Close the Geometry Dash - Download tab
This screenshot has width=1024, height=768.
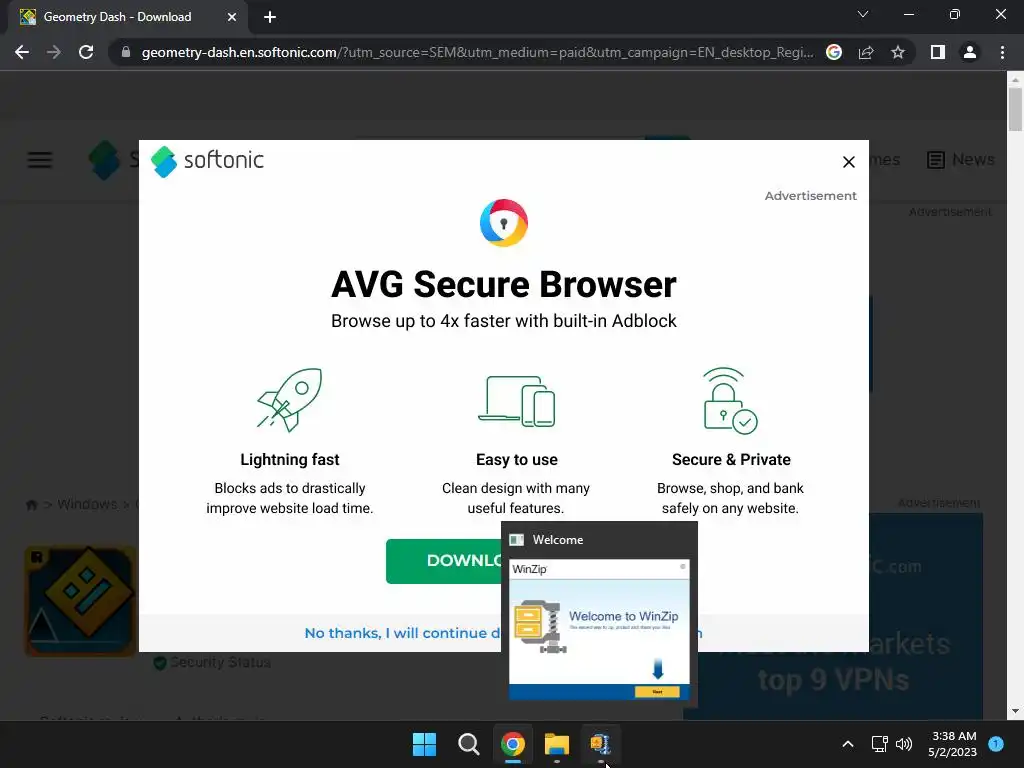[x=232, y=17]
